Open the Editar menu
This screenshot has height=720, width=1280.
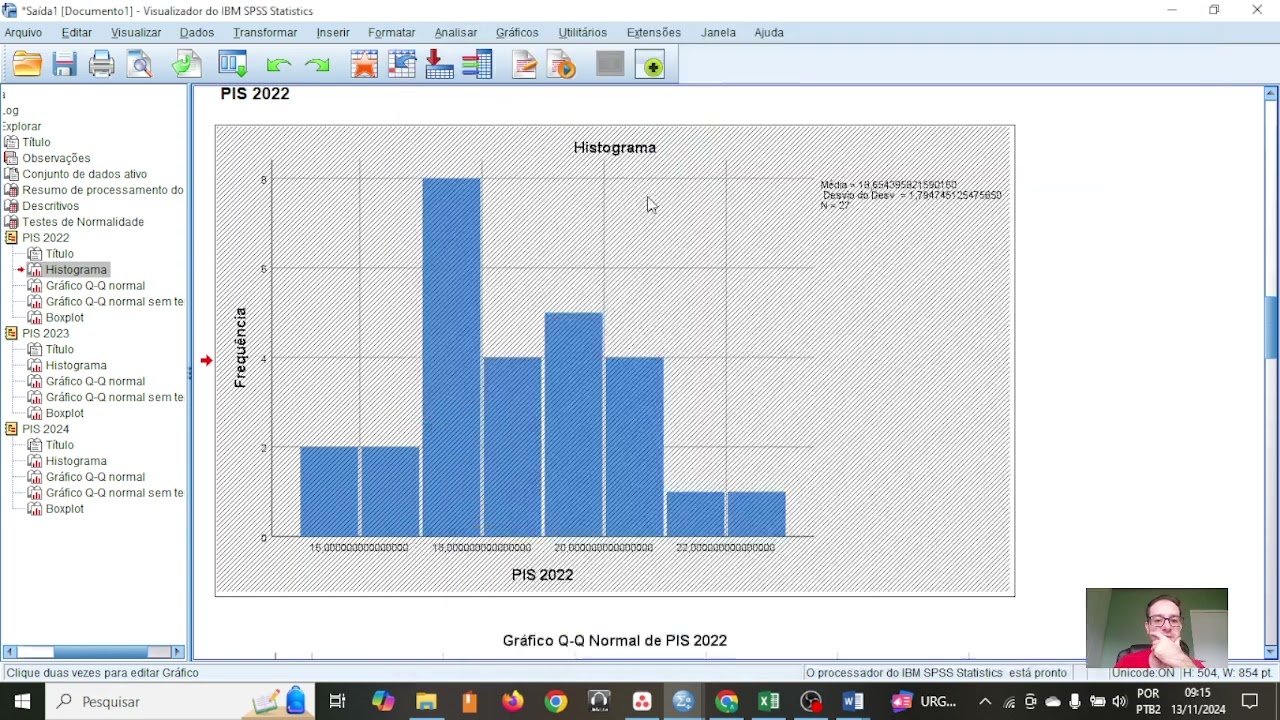pos(76,33)
